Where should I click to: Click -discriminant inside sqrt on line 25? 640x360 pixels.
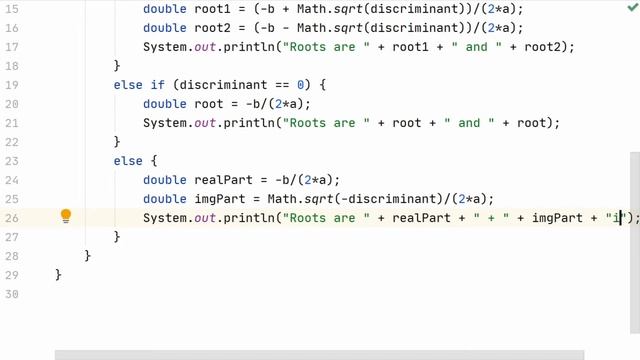389,199
